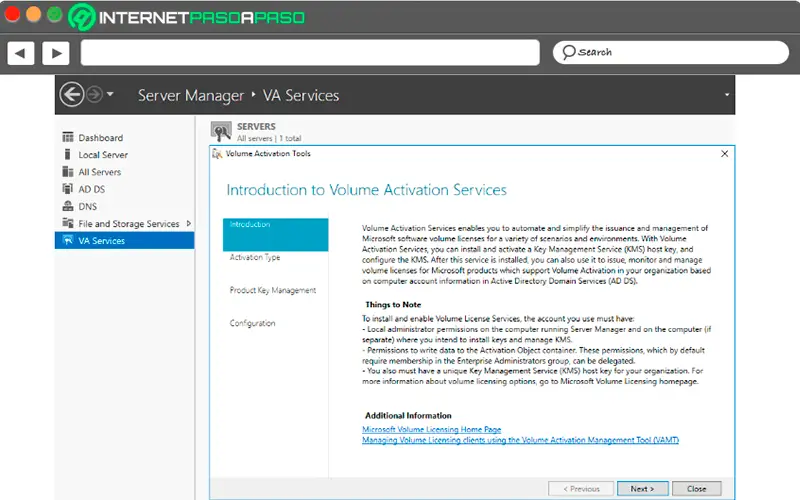Viewport: 800px width, 500px height.
Task: Open the navigation history dropdown arrow
Action: (110, 95)
